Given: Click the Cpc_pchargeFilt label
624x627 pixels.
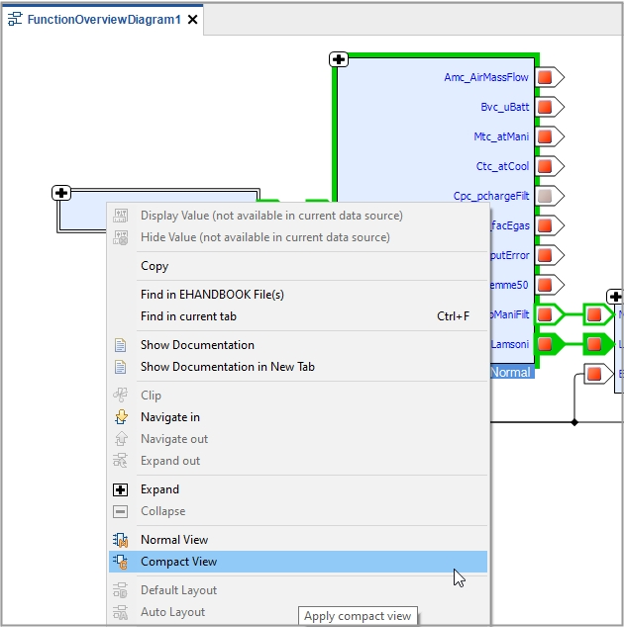Looking at the screenshot, I should click(491, 196).
